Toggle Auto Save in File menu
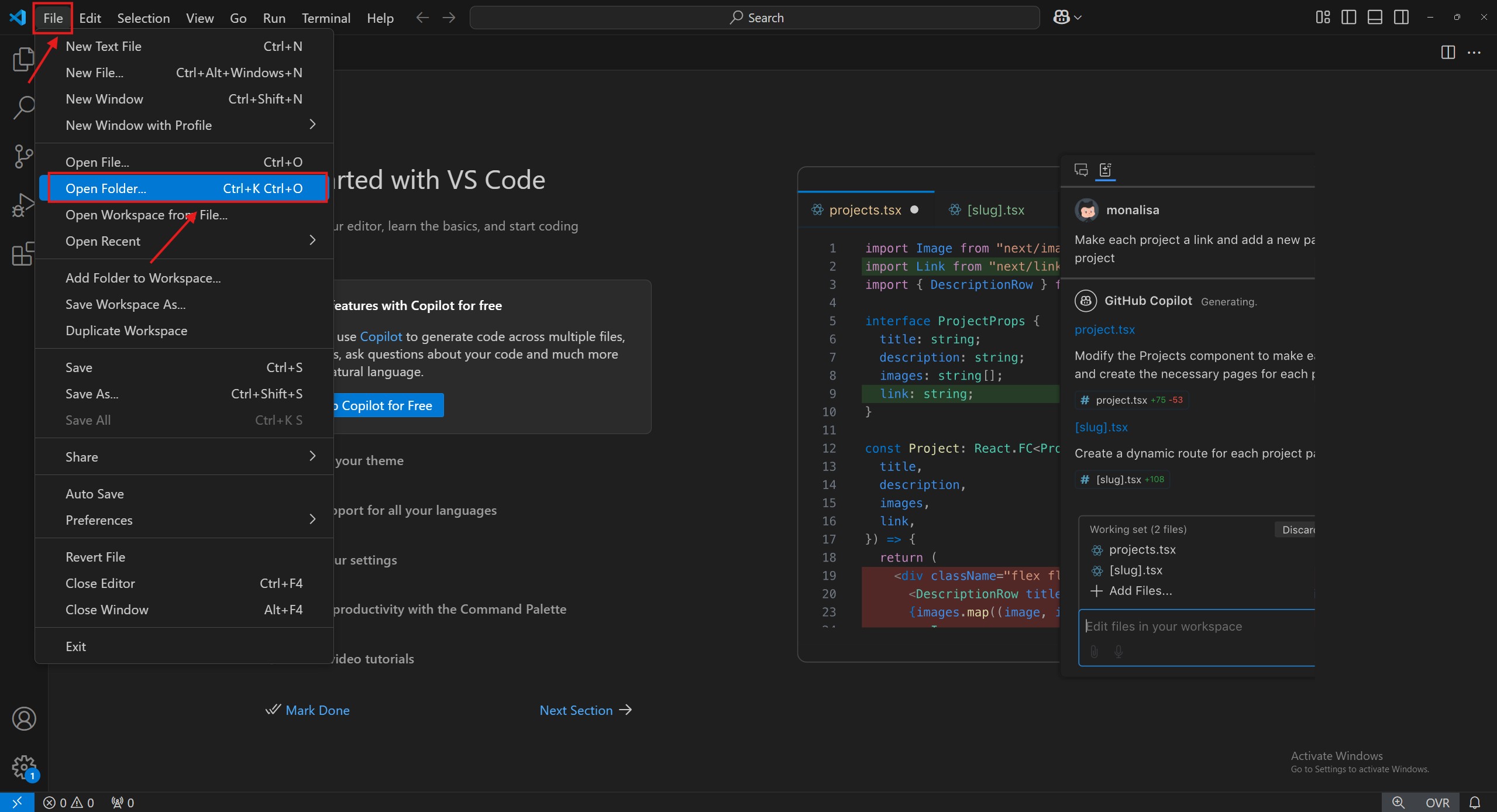The height and width of the screenshot is (812, 1497). 95,494
